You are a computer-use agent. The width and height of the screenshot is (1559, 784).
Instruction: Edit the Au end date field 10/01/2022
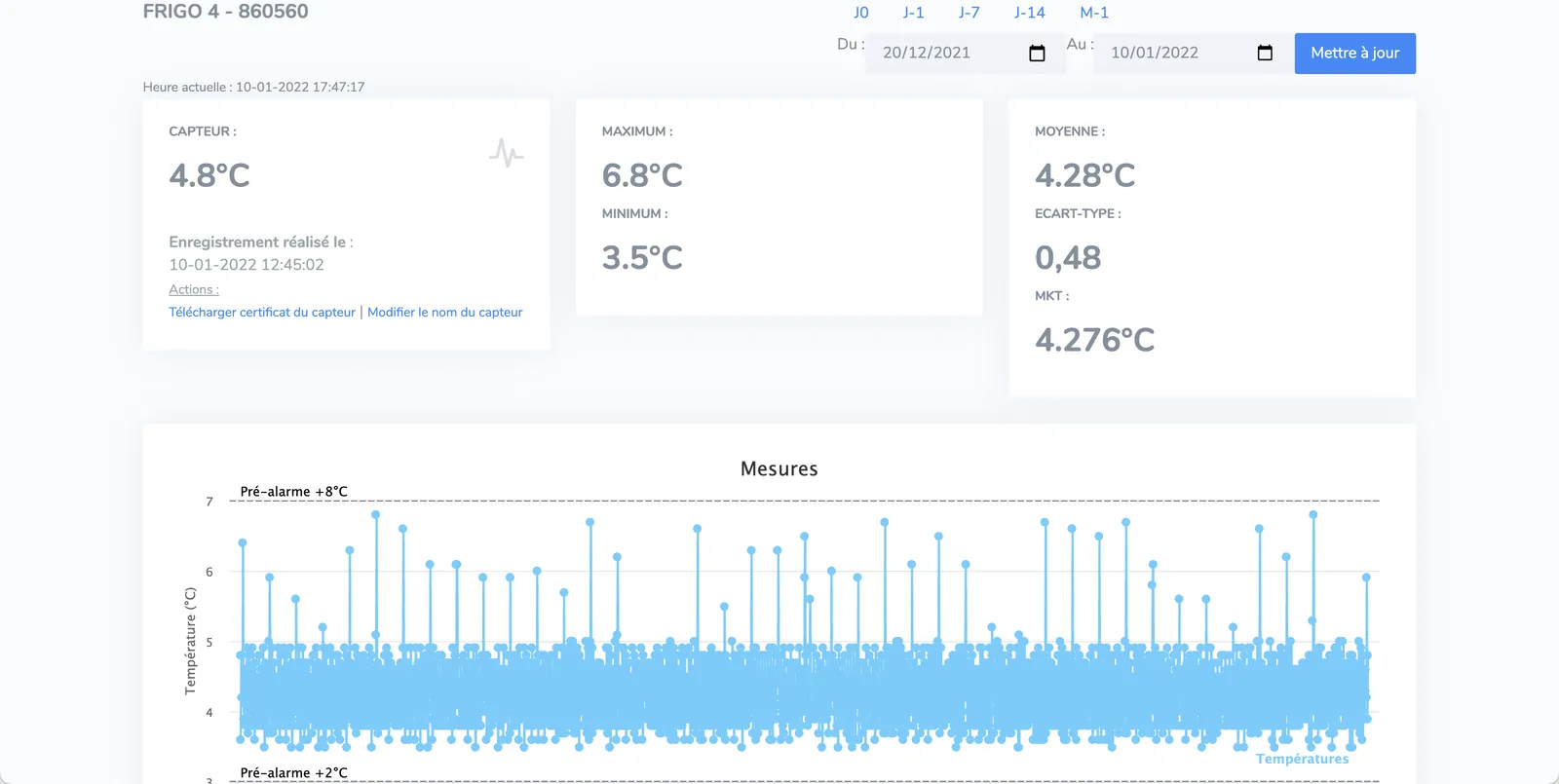(1193, 53)
